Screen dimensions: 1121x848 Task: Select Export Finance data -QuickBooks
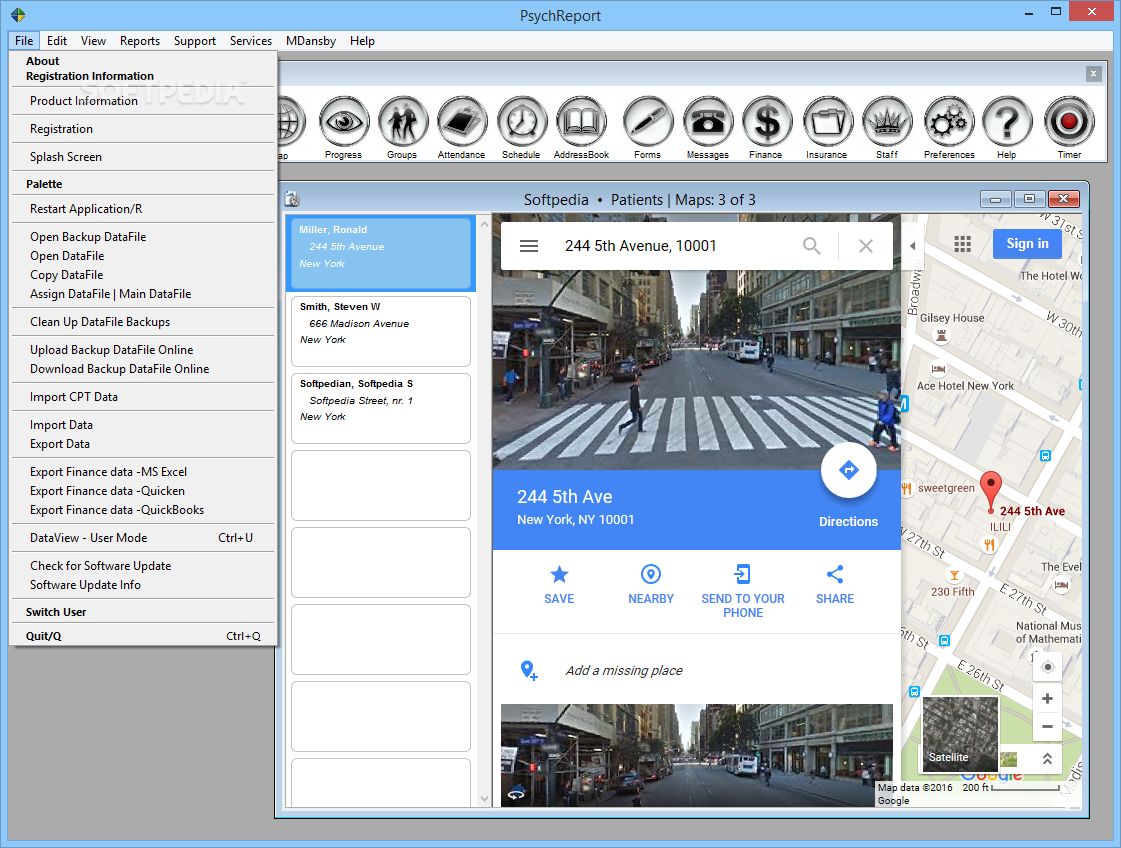tap(116, 510)
